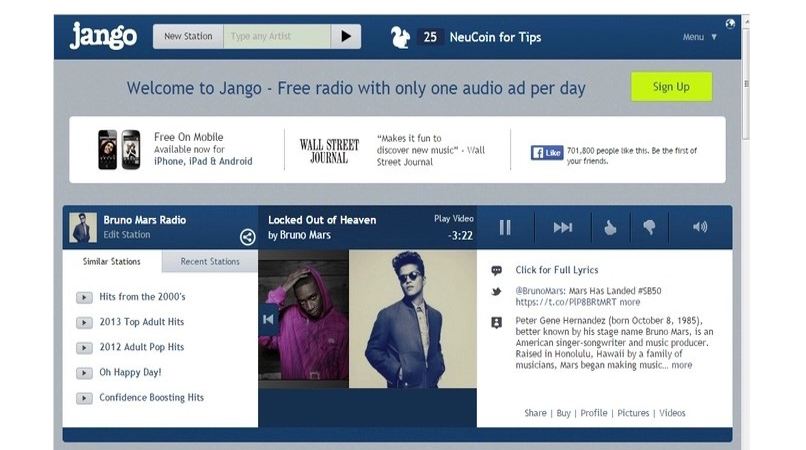Click the Buy link
This screenshot has height=450, width=806.
563,413
